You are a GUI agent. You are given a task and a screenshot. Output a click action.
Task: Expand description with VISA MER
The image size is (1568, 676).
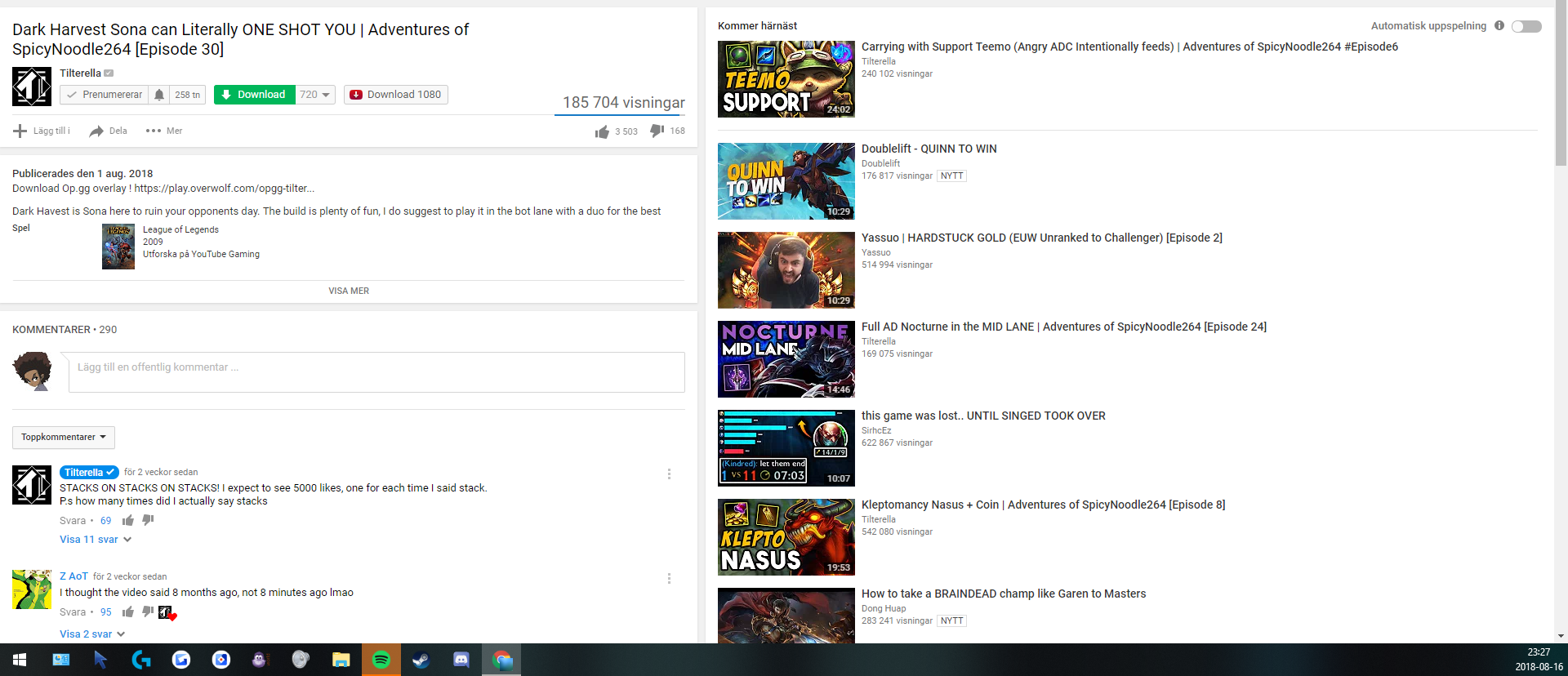coord(349,291)
